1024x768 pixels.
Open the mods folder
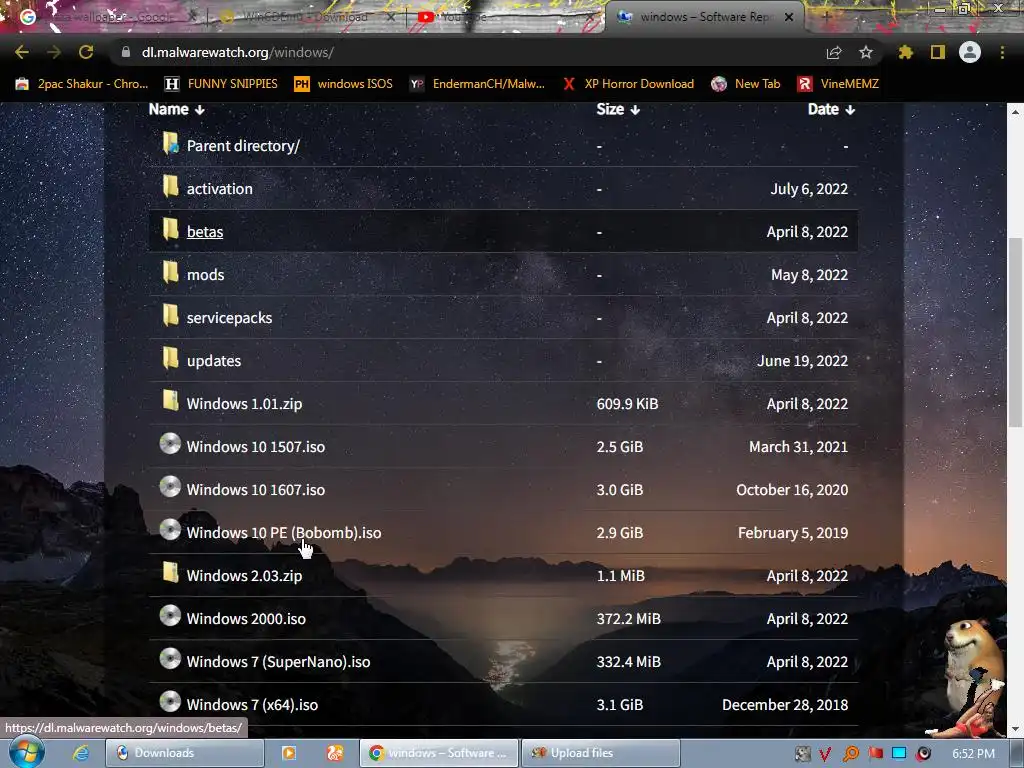click(206, 275)
